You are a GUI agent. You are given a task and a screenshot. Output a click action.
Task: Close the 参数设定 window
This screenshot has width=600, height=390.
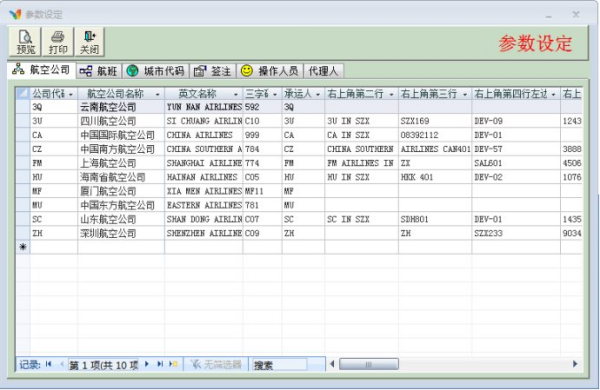(x=576, y=15)
